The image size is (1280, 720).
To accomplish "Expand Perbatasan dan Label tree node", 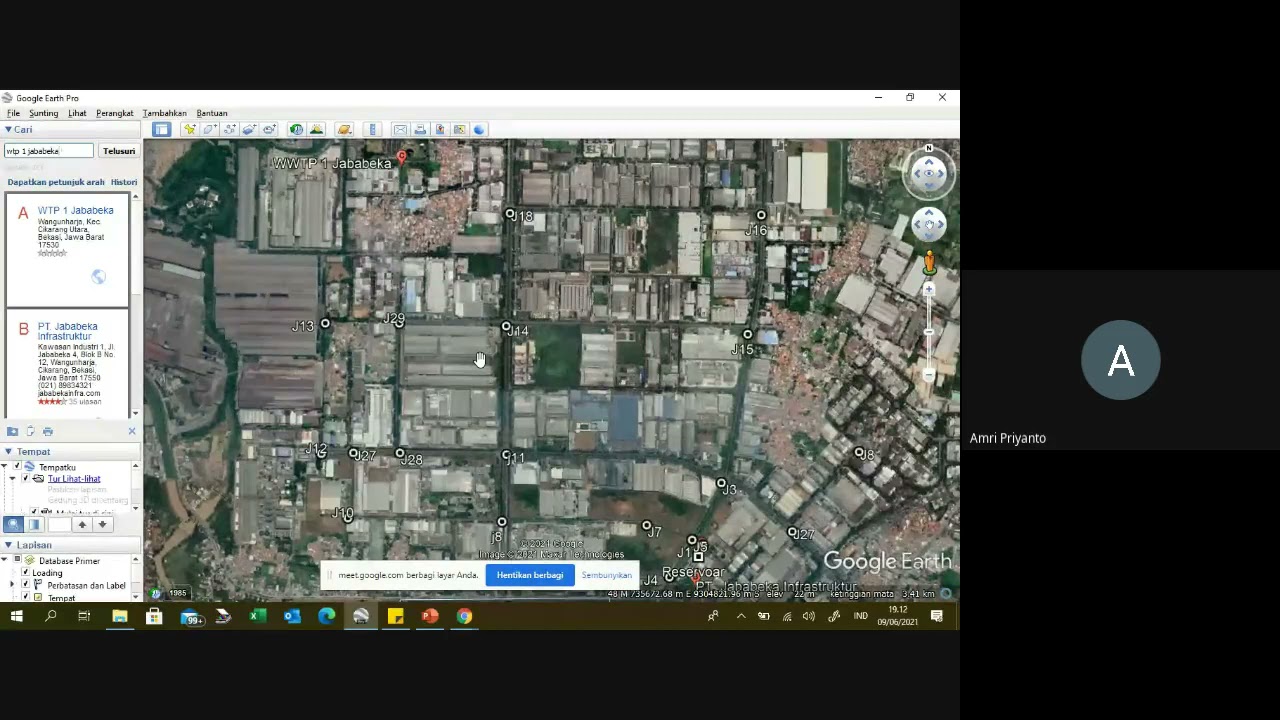I will (x=13, y=585).
